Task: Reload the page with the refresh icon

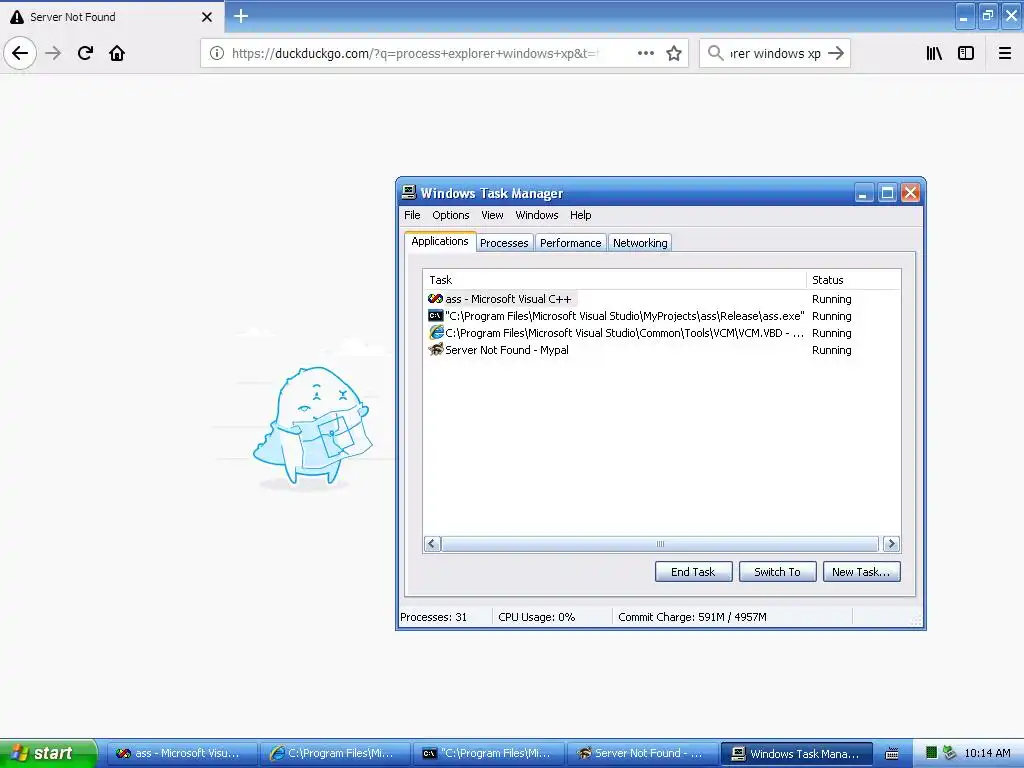Action: coord(85,53)
